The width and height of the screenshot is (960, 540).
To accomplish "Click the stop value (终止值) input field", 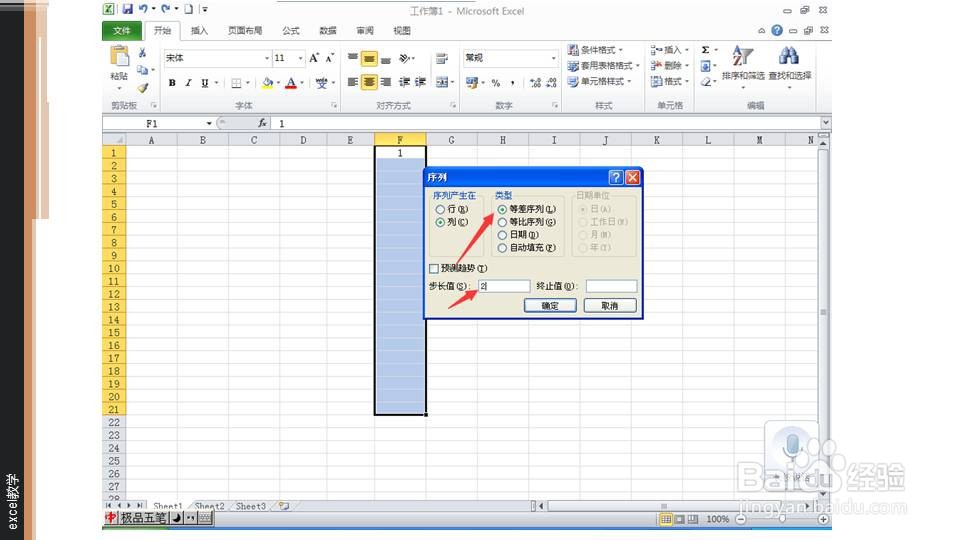I will click(x=611, y=286).
